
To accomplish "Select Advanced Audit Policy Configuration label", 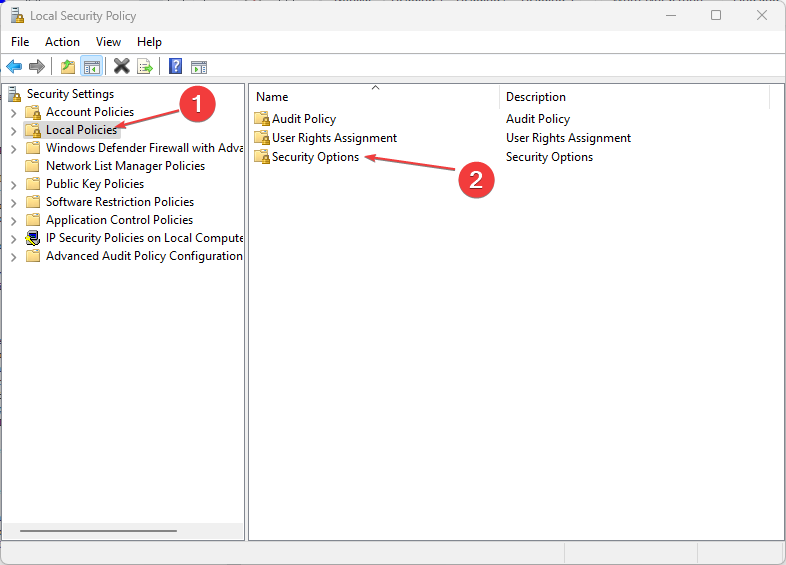I will 144,256.
